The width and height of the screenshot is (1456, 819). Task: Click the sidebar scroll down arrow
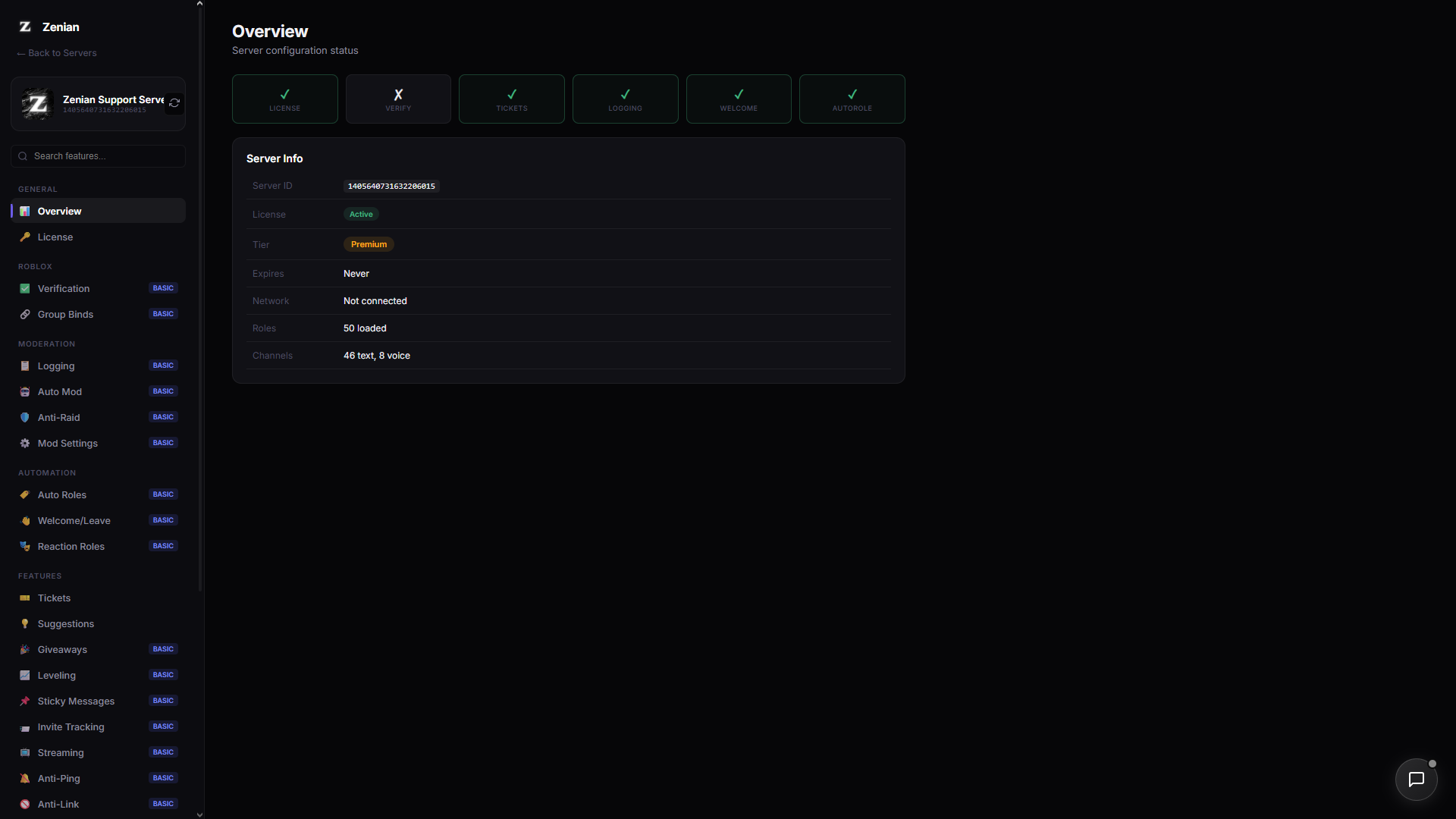[199, 814]
